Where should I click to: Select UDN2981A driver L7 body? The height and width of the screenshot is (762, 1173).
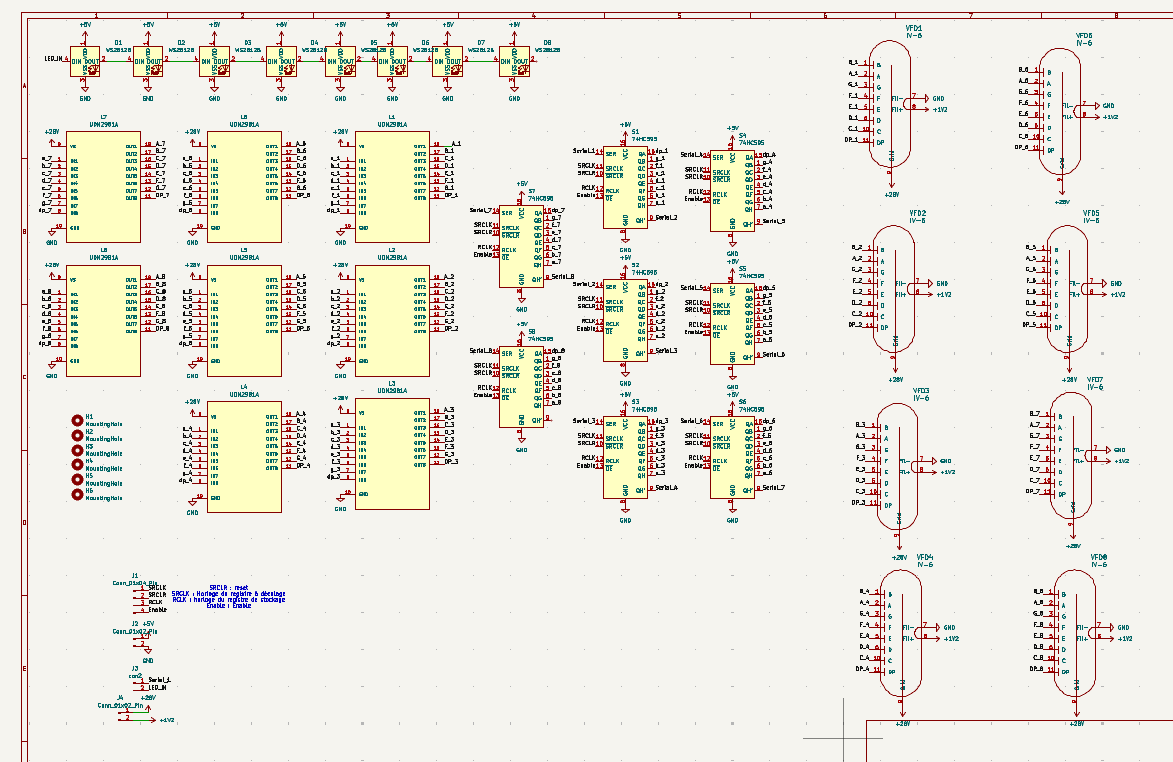[103, 187]
